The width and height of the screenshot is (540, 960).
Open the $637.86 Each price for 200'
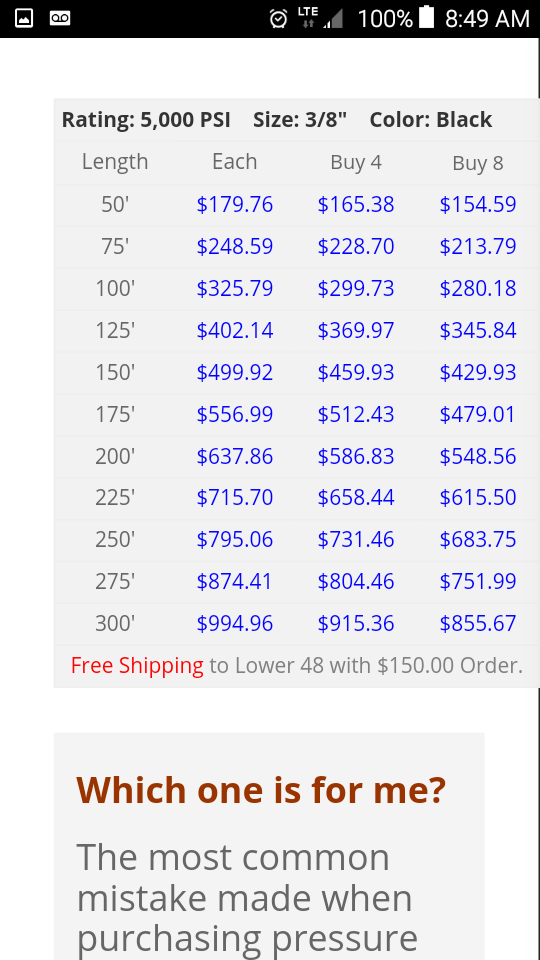234,457
